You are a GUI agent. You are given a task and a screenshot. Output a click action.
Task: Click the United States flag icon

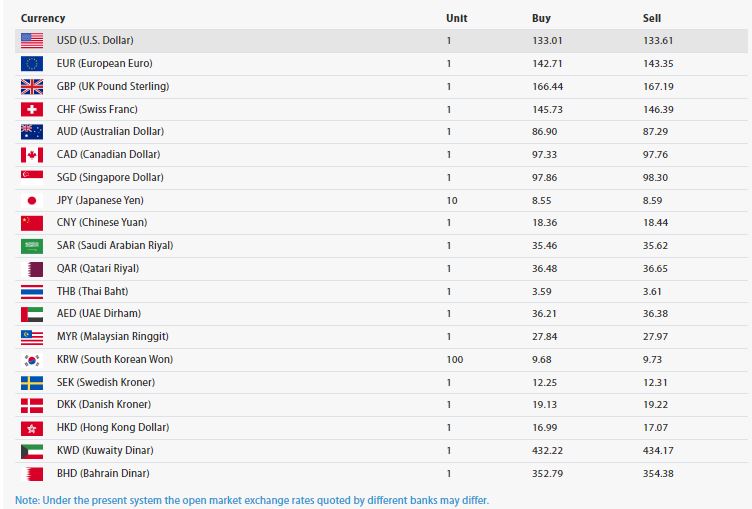tap(32, 41)
